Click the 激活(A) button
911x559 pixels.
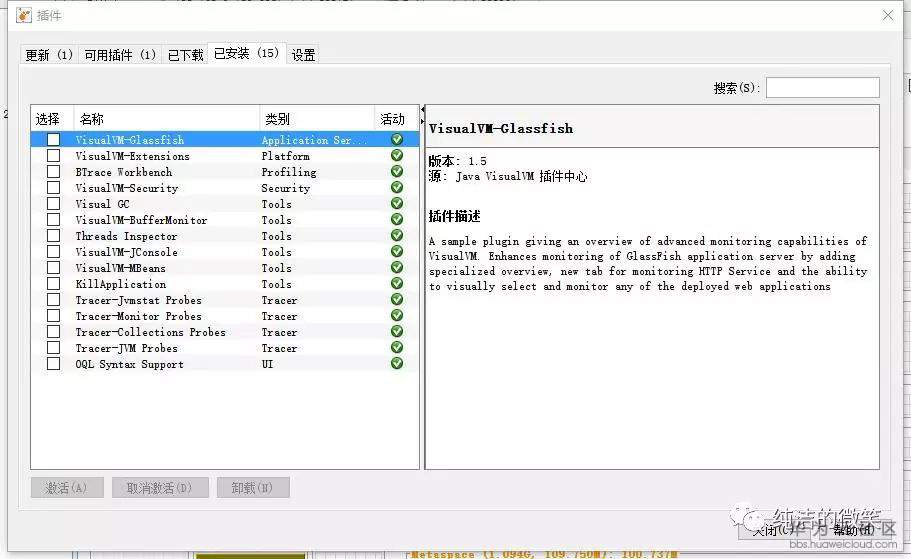(x=67, y=488)
